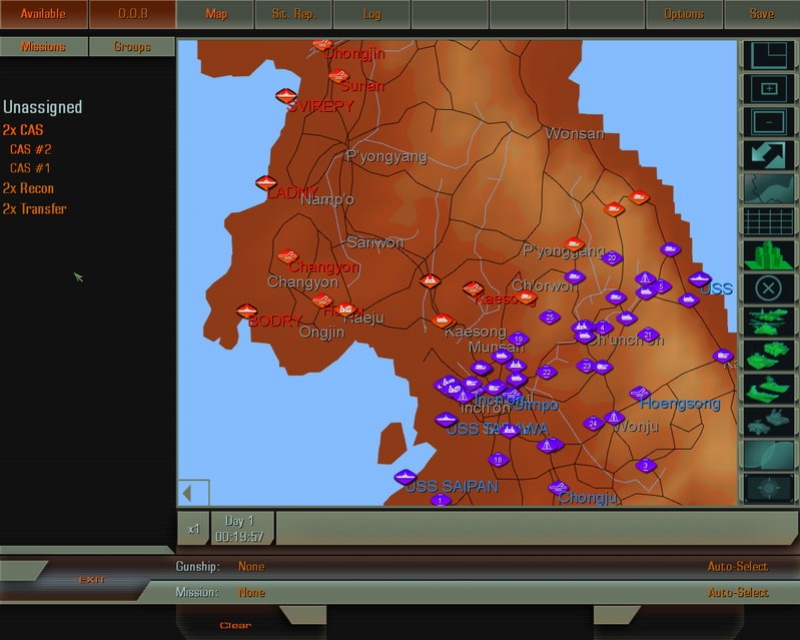Select the CAS #2 mission
Image resolution: width=800 pixels, height=640 pixels.
tap(31, 150)
